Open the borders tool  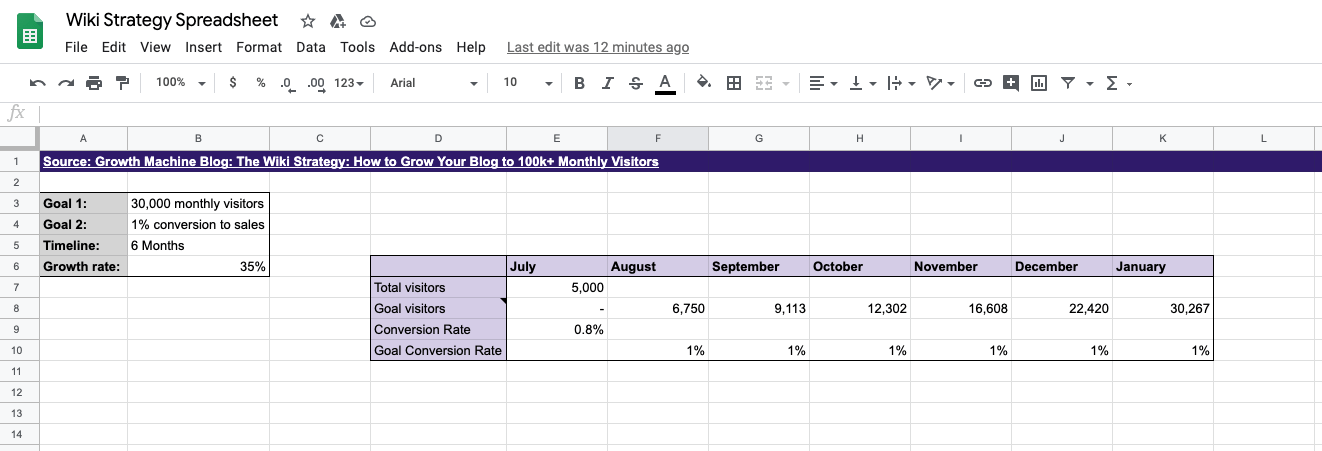click(733, 83)
